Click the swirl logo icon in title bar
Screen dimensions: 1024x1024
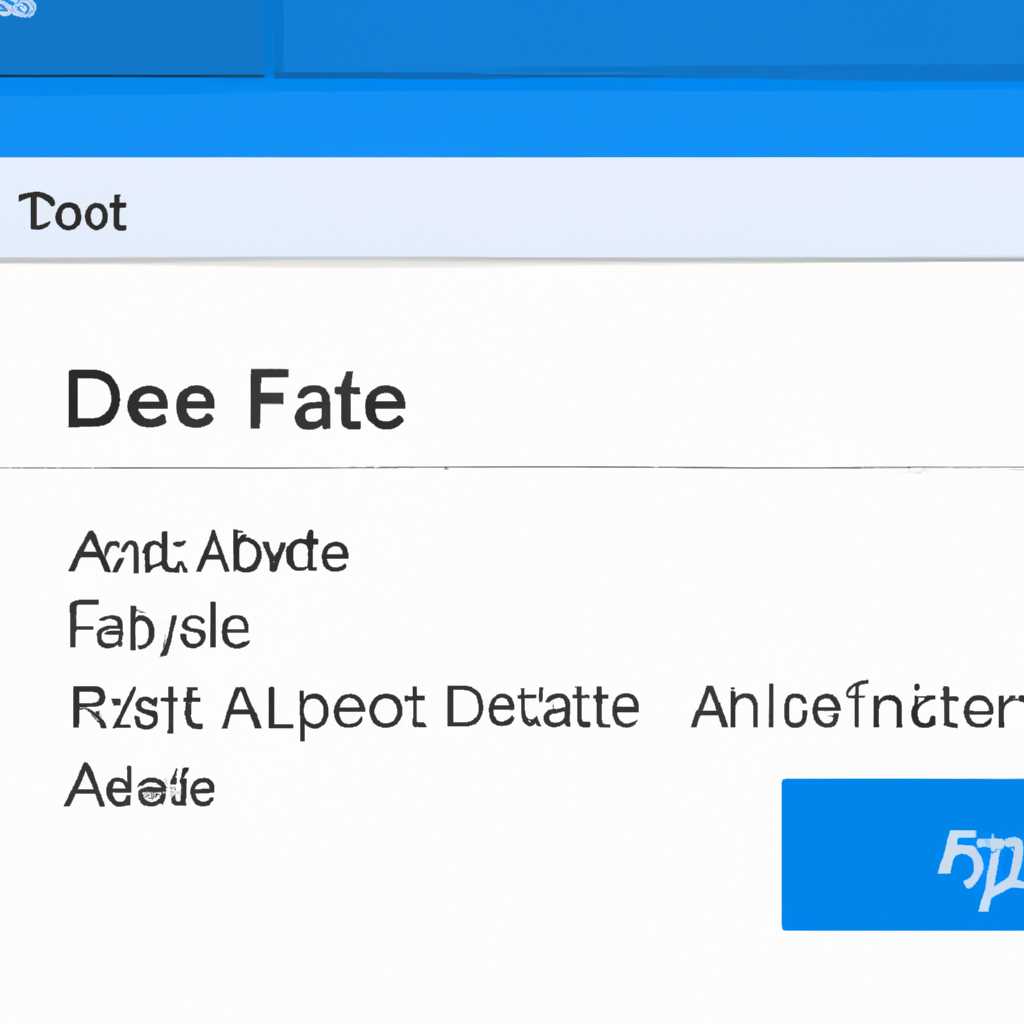17,8
